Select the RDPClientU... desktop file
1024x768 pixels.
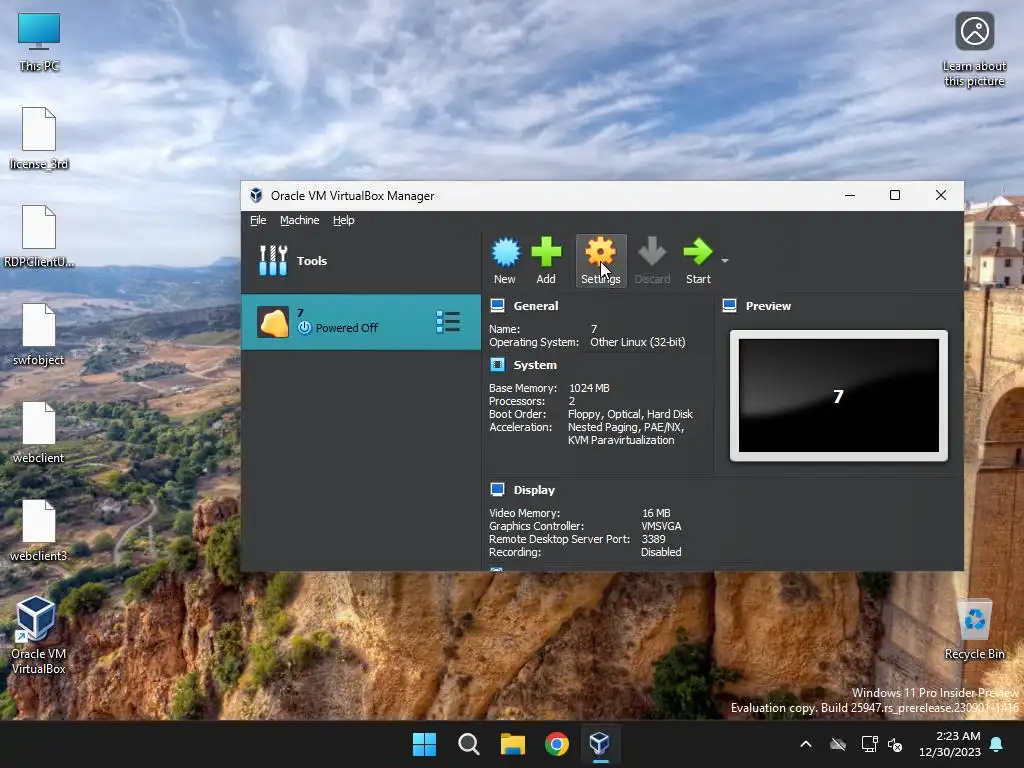tap(39, 236)
